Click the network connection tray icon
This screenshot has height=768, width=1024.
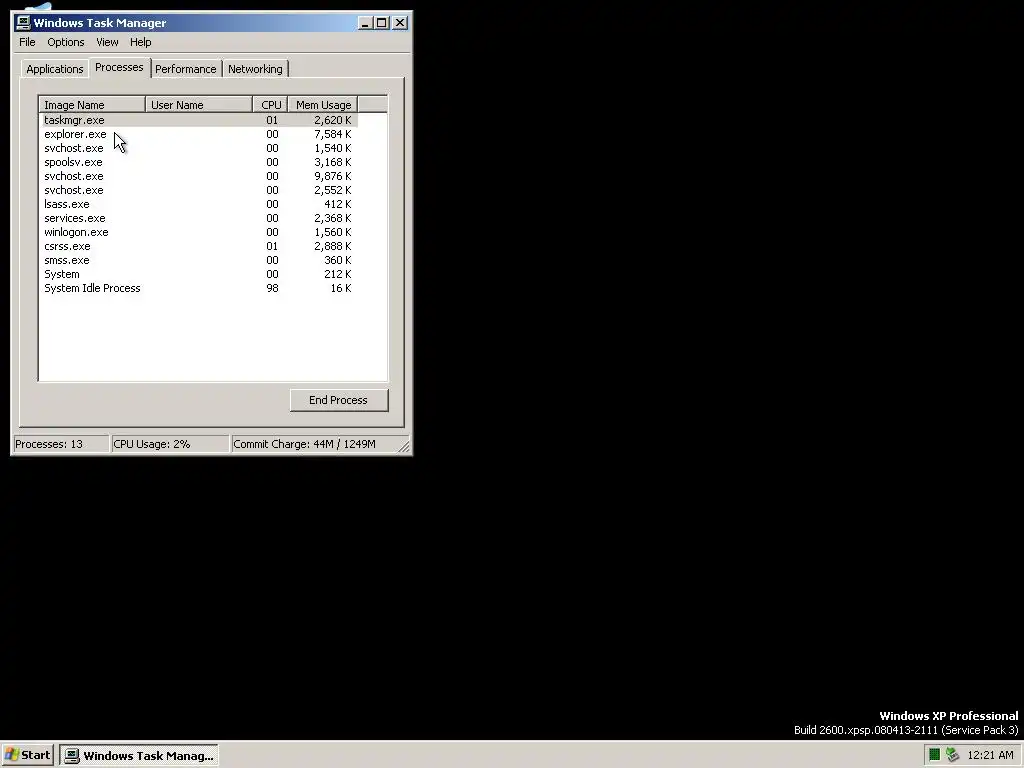tap(952, 755)
